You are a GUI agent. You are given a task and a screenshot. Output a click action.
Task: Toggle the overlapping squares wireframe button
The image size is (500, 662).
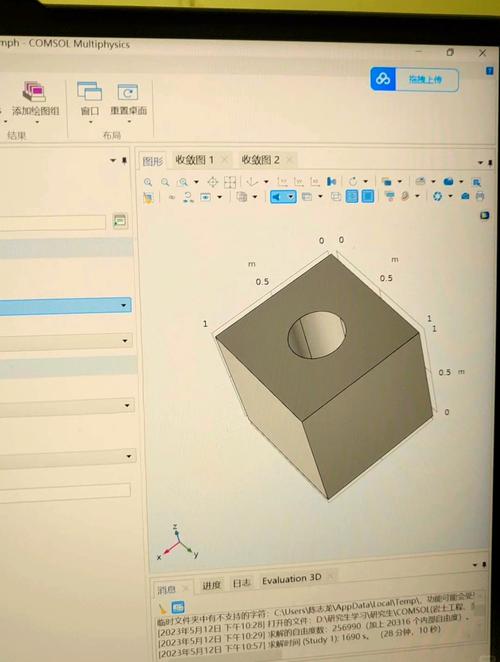(x=336, y=196)
